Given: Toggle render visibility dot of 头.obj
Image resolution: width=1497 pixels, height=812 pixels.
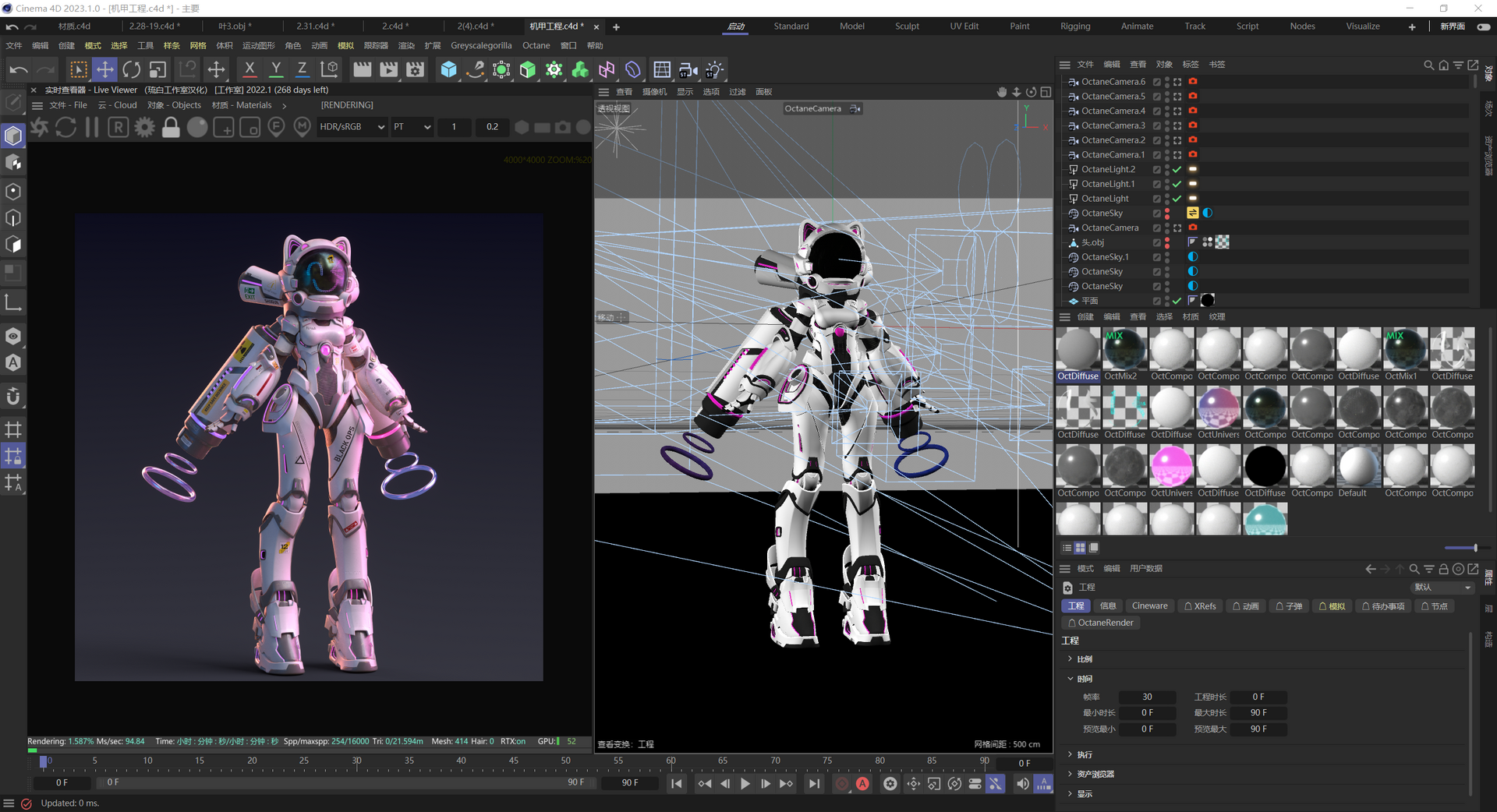Looking at the screenshot, I should point(1166,245).
